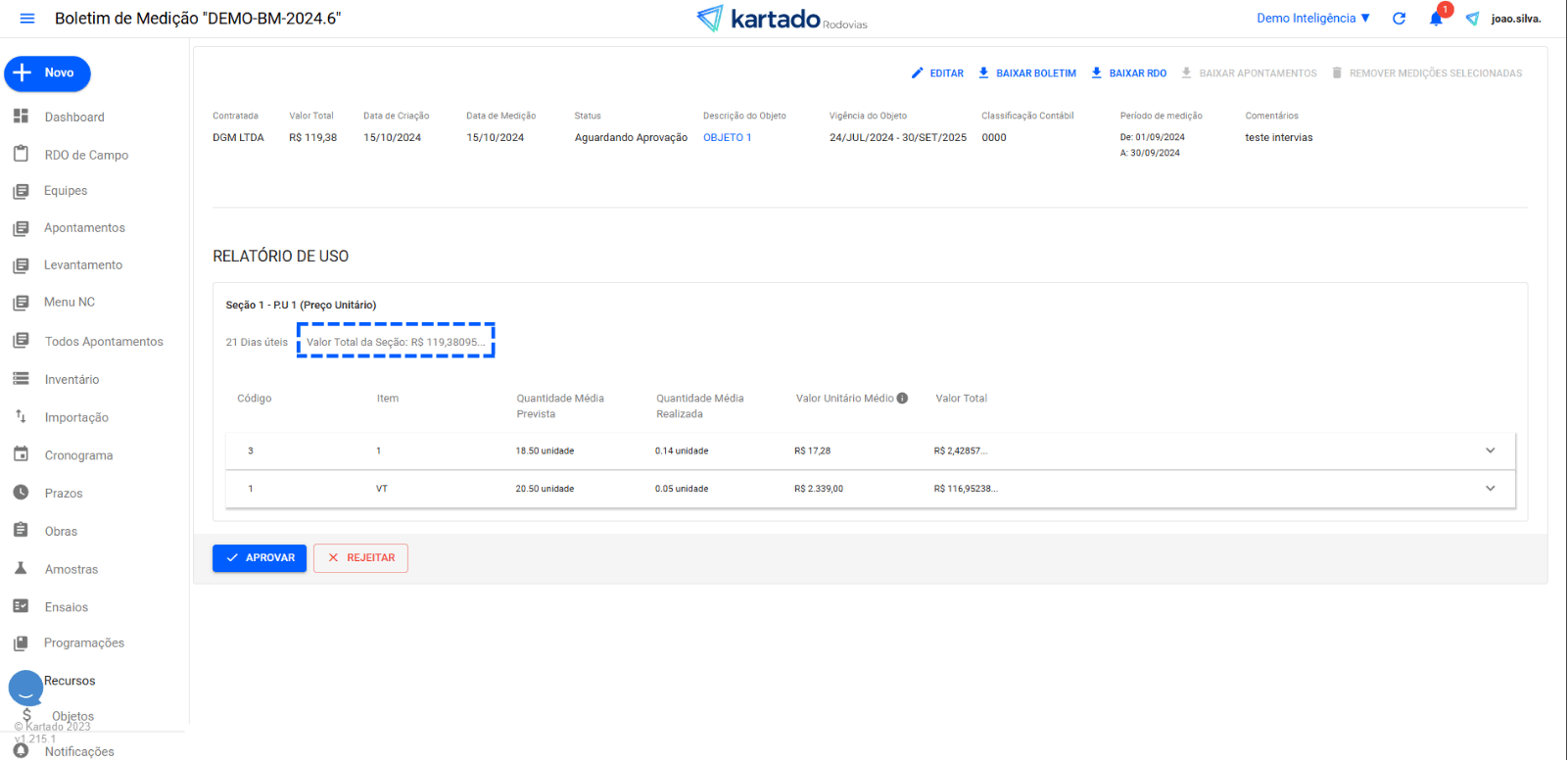The width and height of the screenshot is (1568, 761).
Task: Open the notifications bell
Action: click(1436, 19)
